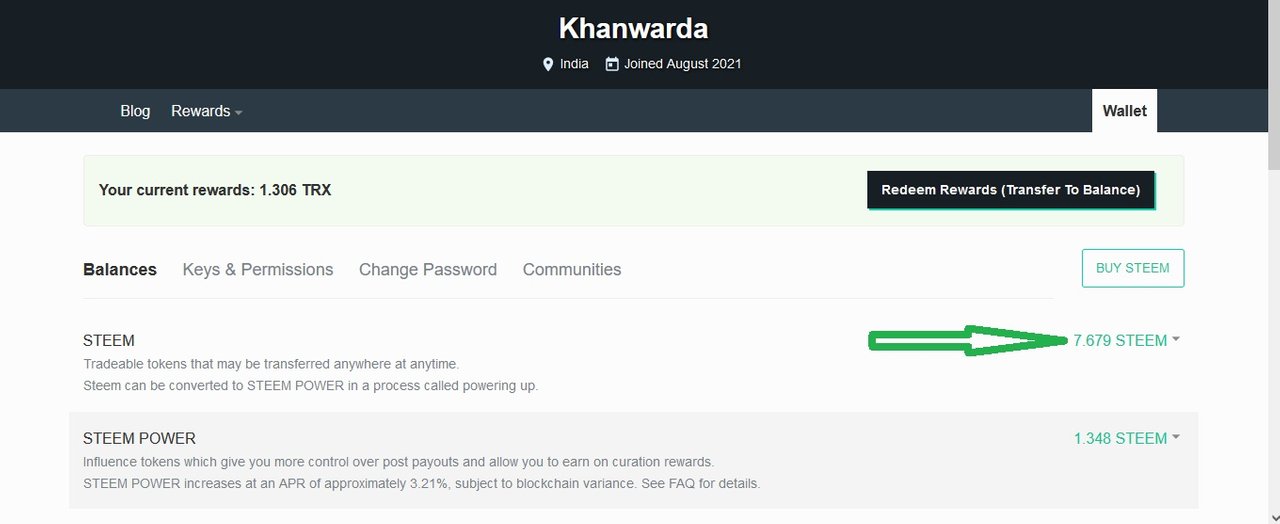
Task: Expand the 1.348 STEEM power dropdown
Action: (x=1126, y=438)
